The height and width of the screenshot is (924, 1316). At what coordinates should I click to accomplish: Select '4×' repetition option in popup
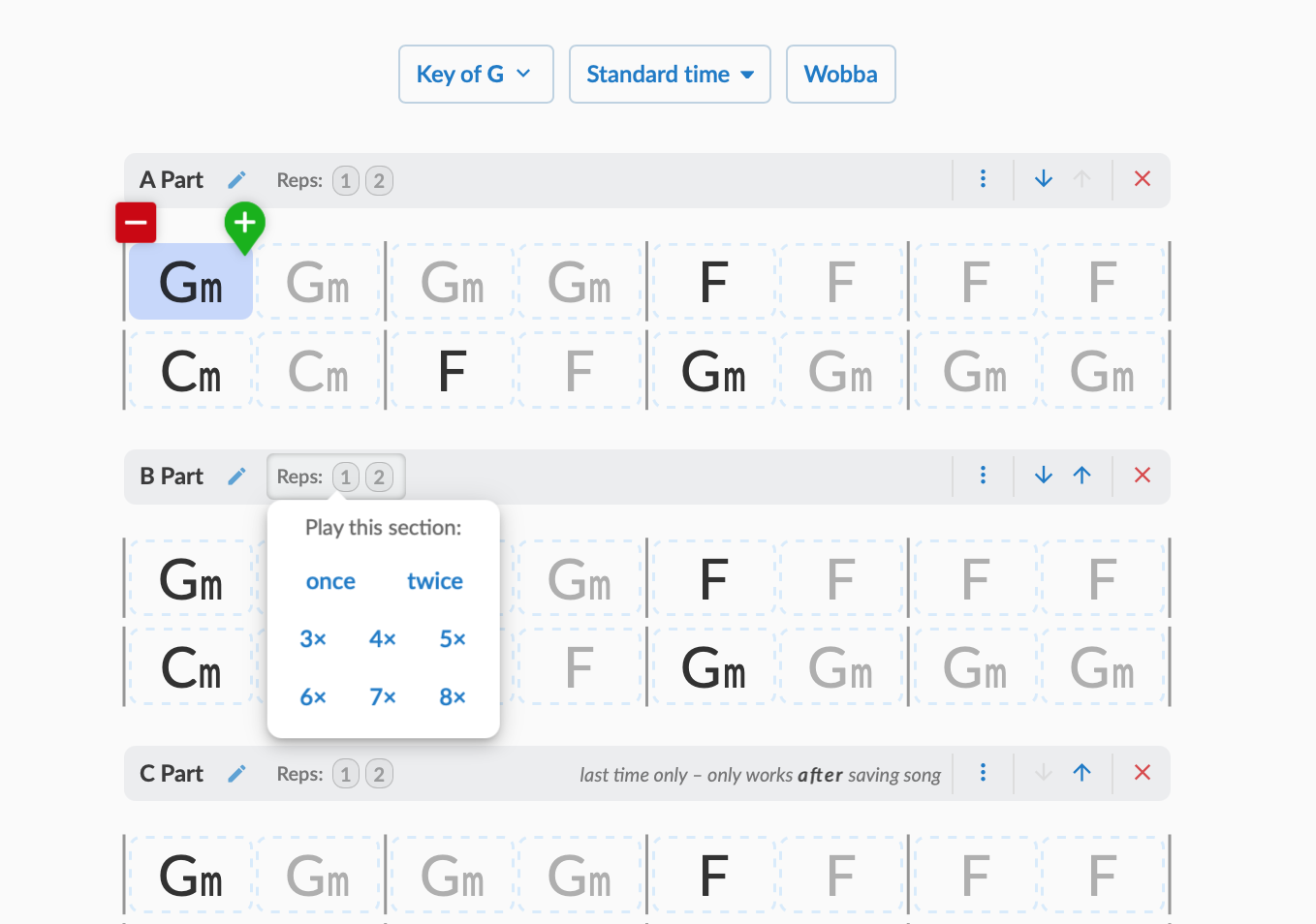383,639
